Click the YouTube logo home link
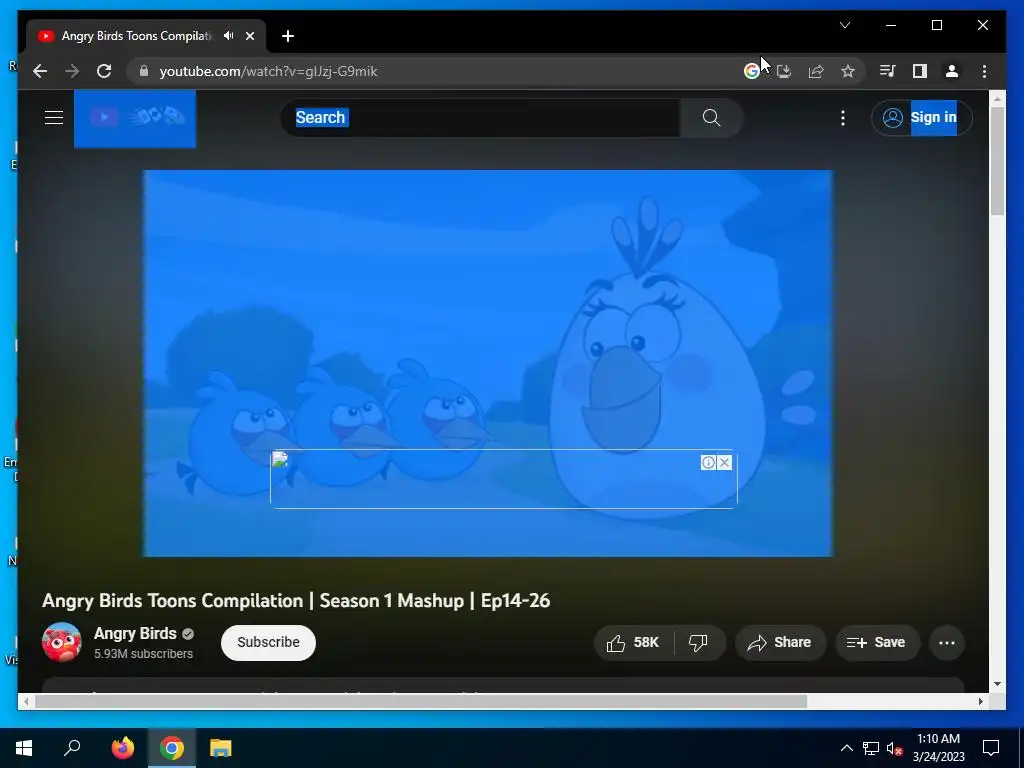 pyautogui.click(x=135, y=118)
